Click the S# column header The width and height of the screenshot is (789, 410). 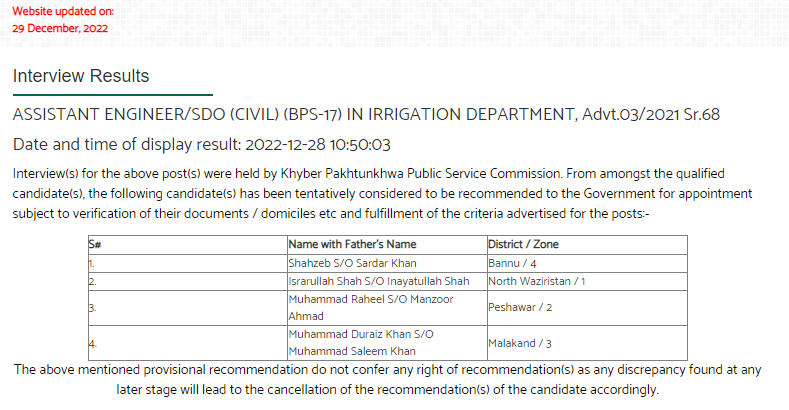(x=188, y=244)
